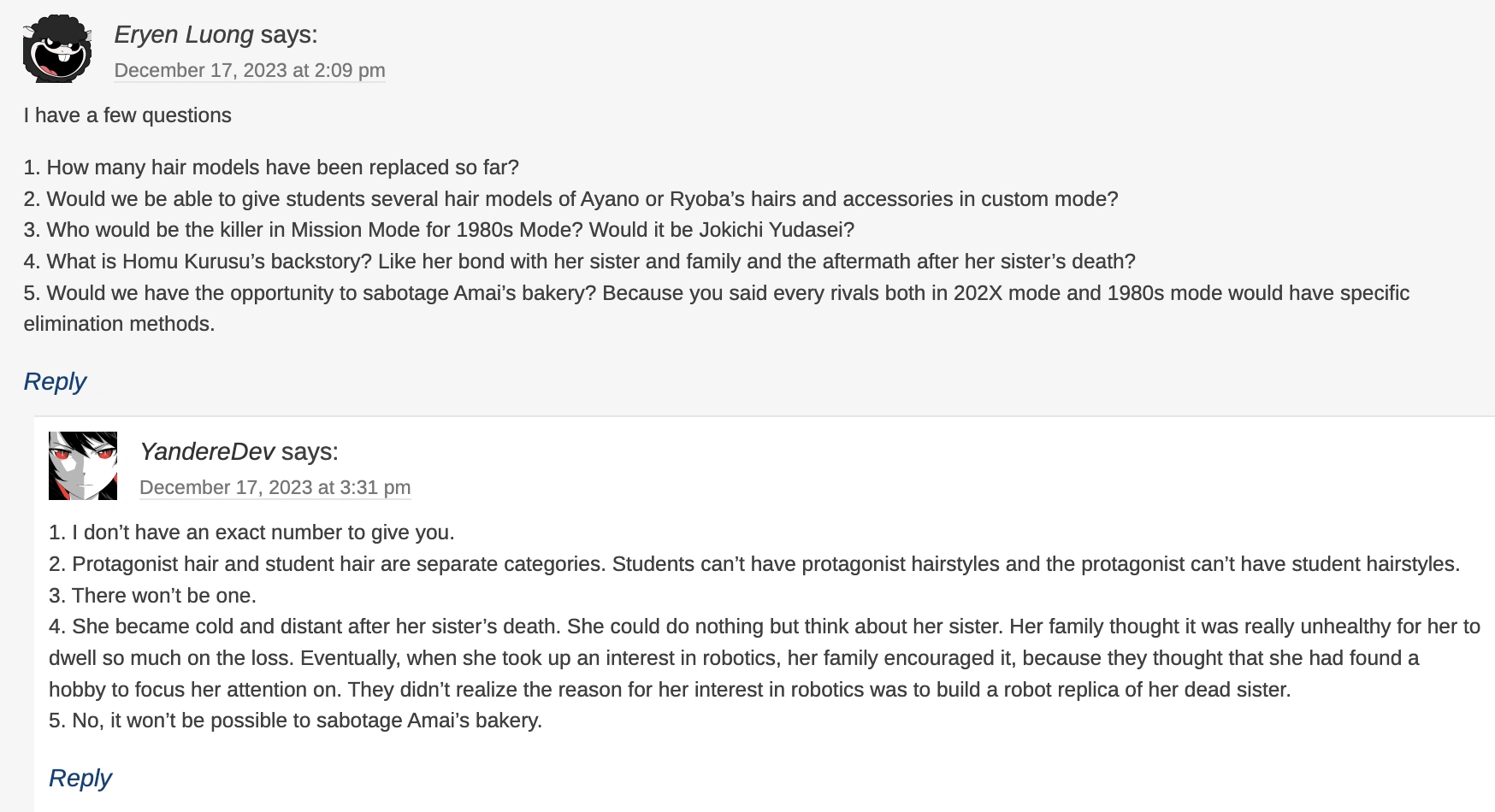Reply to YandereDev's comment
The image size is (1495, 812).
coord(80,778)
